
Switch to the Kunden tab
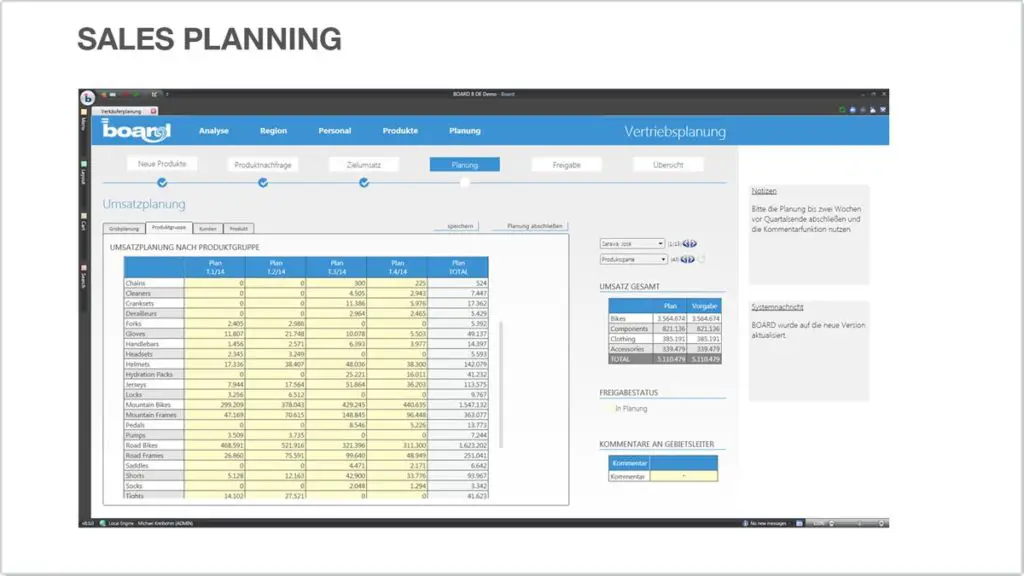pos(208,229)
